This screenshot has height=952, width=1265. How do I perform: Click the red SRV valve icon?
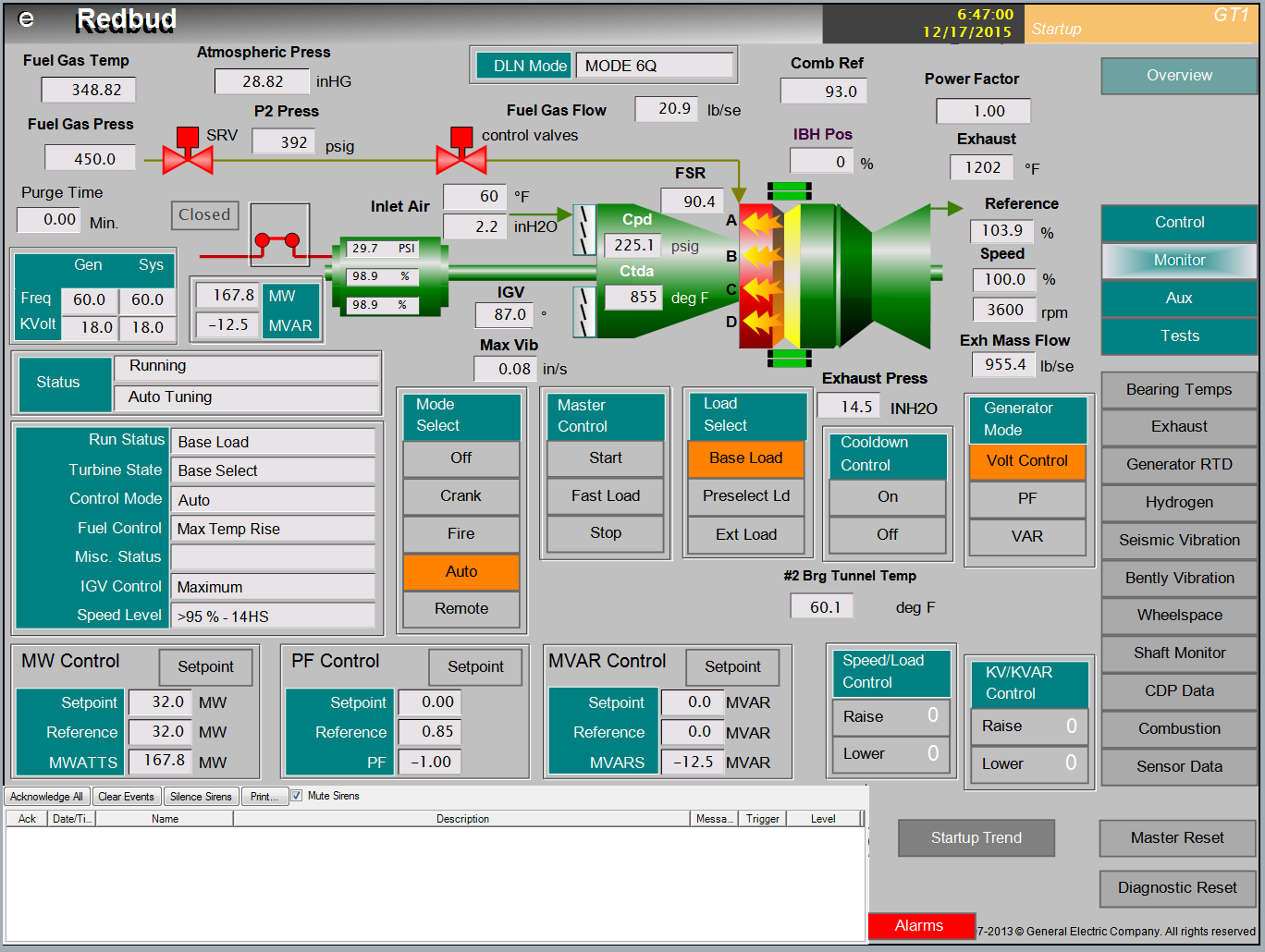tap(188, 153)
